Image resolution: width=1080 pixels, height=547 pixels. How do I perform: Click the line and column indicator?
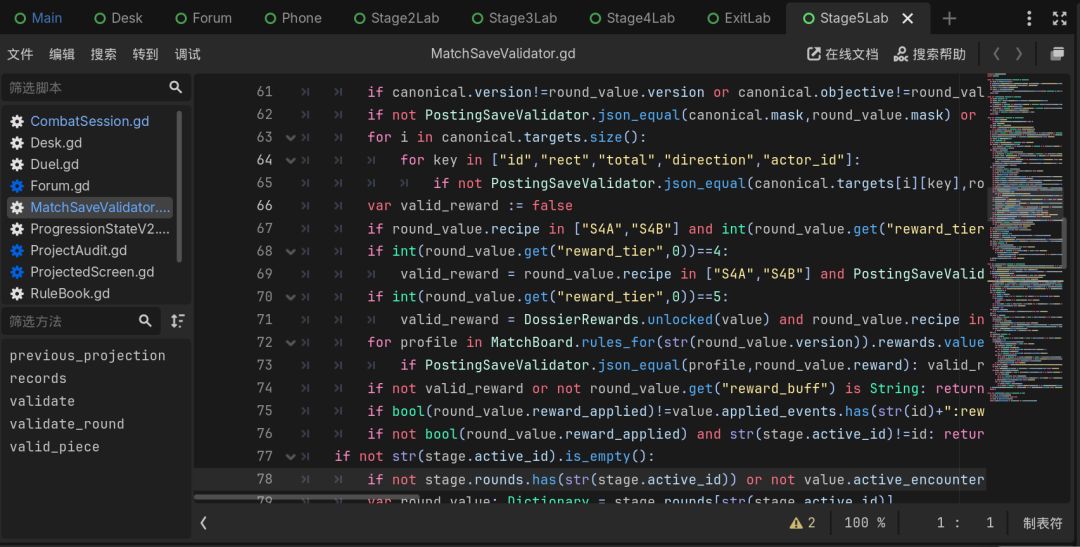965,523
